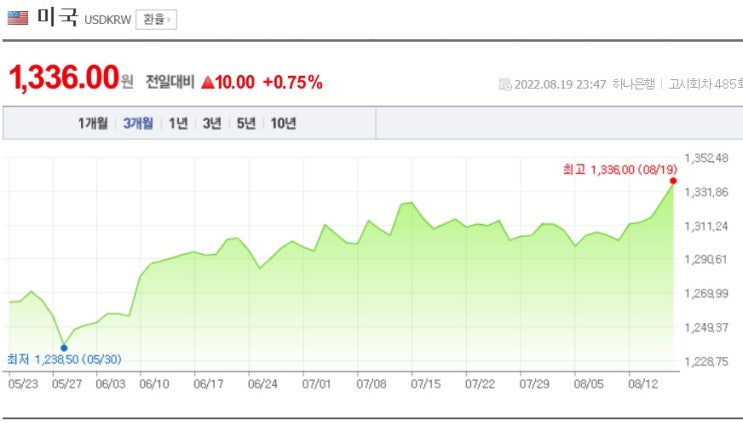This screenshot has width=743, height=432.
Task: Click the 07/01 date axis label
Action: tap(317, 384)
